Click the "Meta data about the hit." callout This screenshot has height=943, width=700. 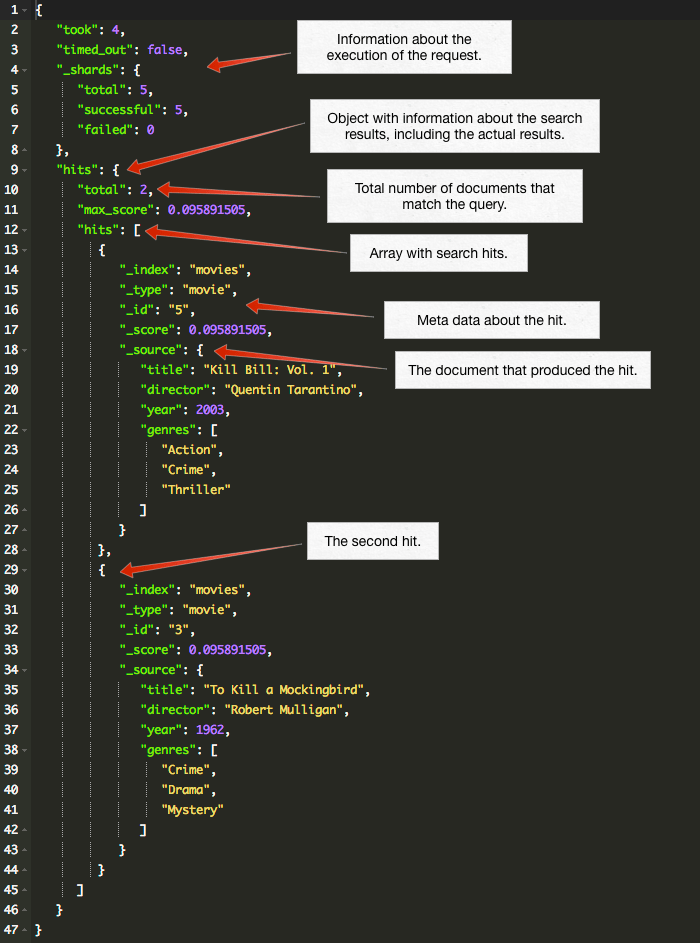(491, 320)
